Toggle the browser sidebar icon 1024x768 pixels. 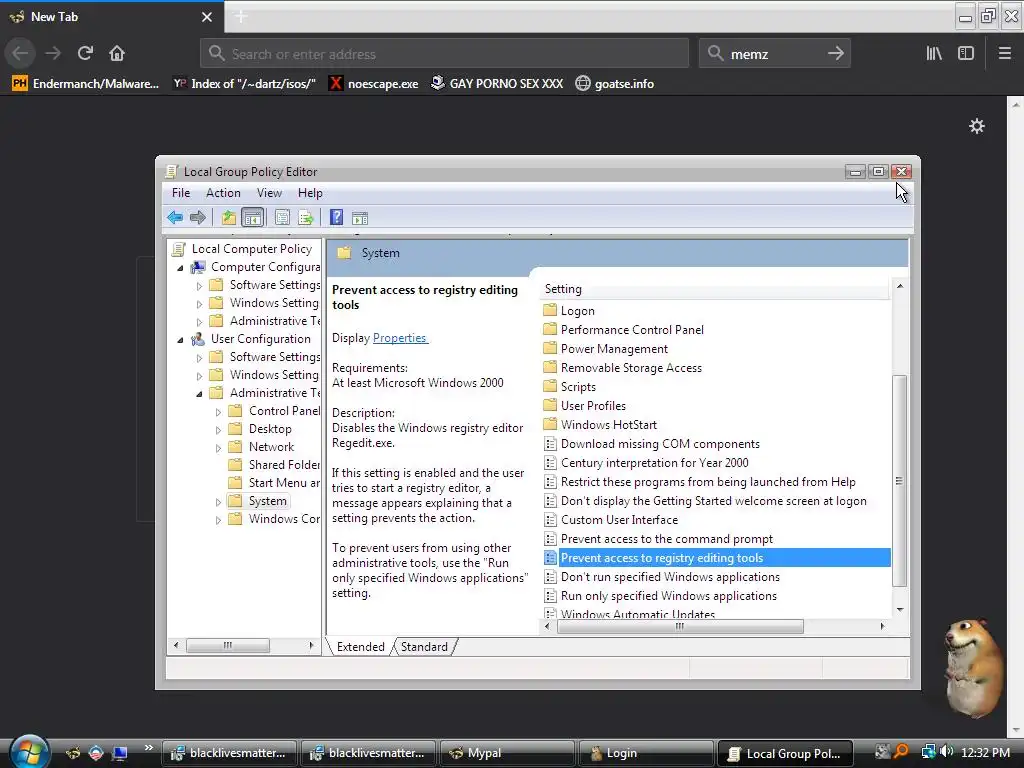966,53
